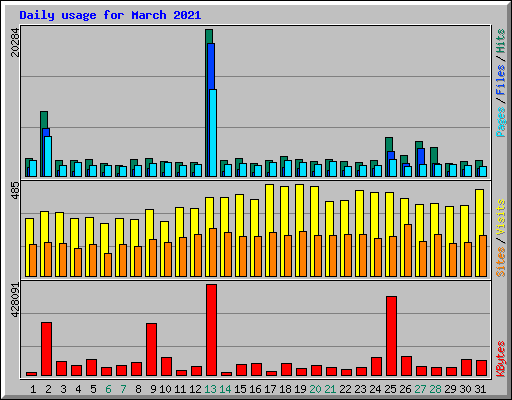Select day 30 on the date axis

(x=465, y=389)
